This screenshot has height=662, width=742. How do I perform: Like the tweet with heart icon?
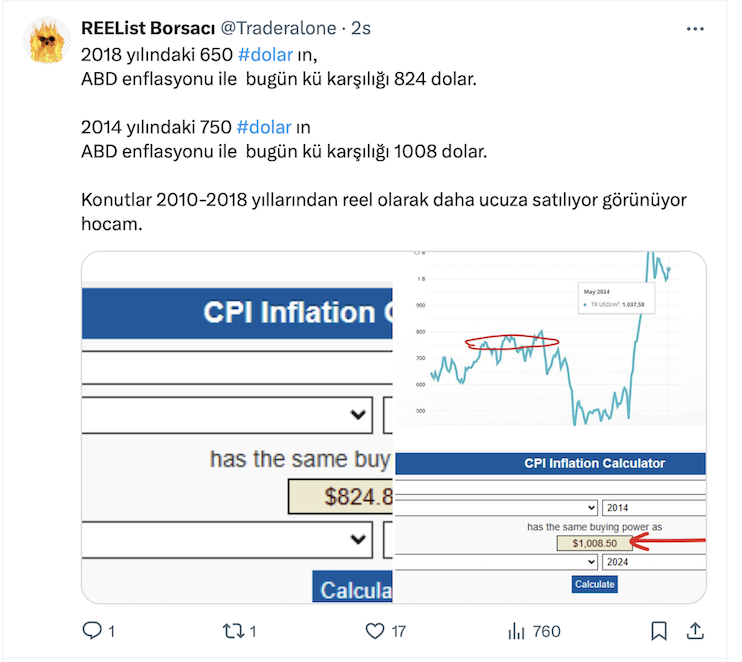(375, 631)
